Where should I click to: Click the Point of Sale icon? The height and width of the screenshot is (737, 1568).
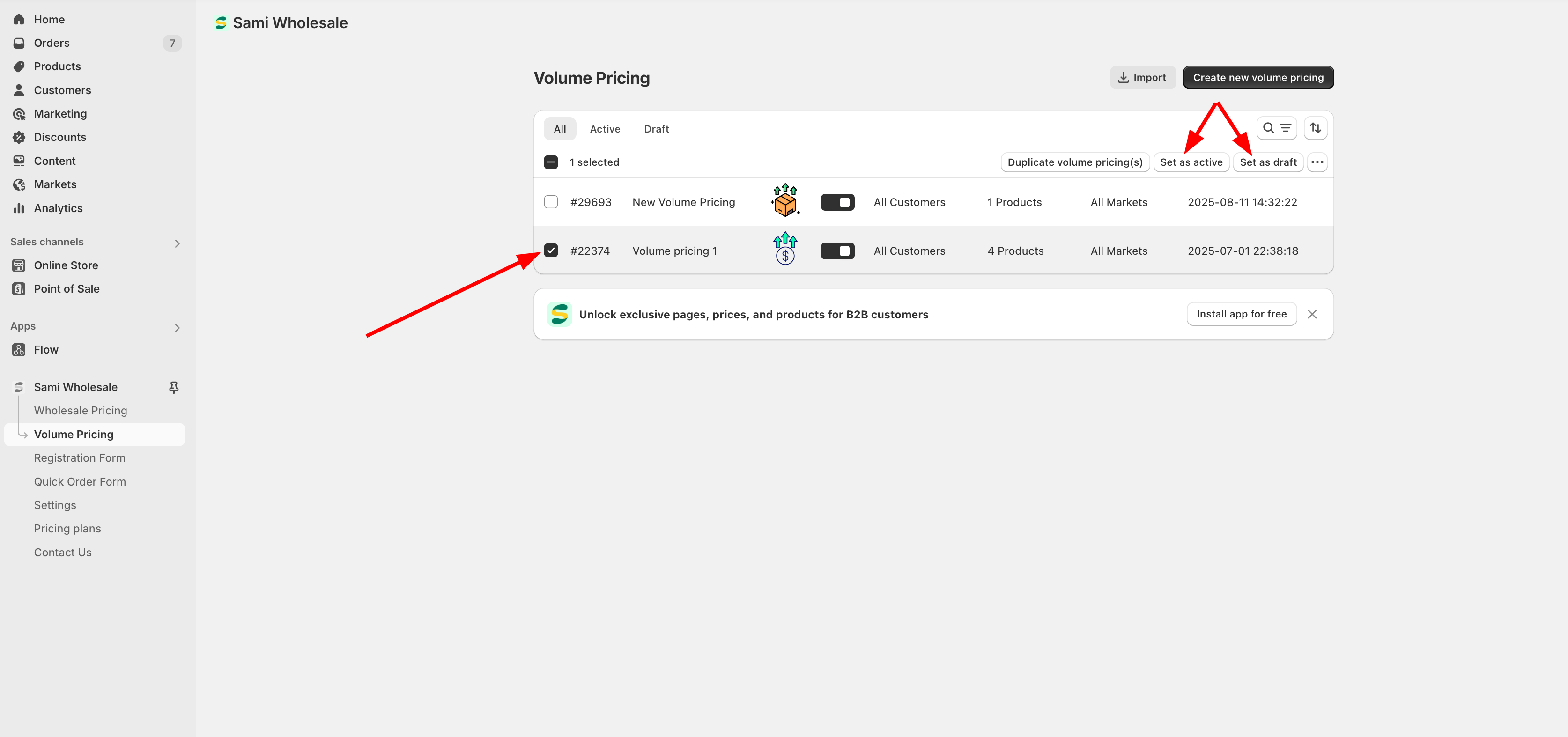(x=19, y=288)
